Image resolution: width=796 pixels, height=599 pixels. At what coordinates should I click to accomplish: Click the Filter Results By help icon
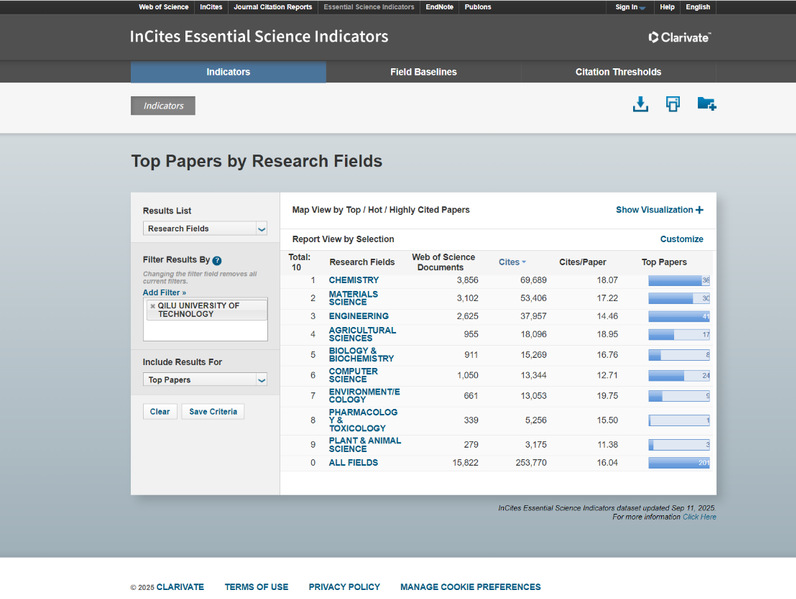(x=217, y=260)
